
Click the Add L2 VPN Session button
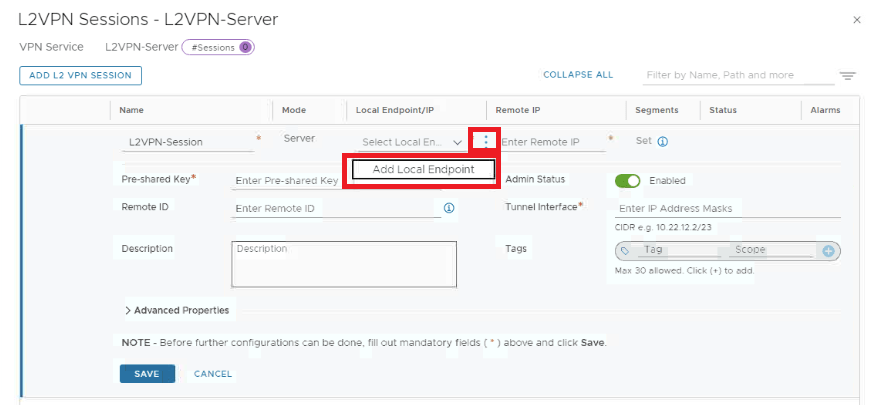(x=81, y=75)
